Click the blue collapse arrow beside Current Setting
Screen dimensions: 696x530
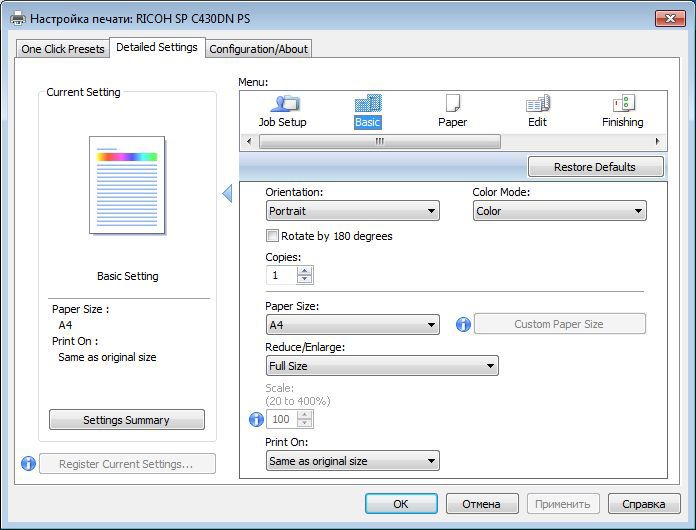(x=227, y=194)
